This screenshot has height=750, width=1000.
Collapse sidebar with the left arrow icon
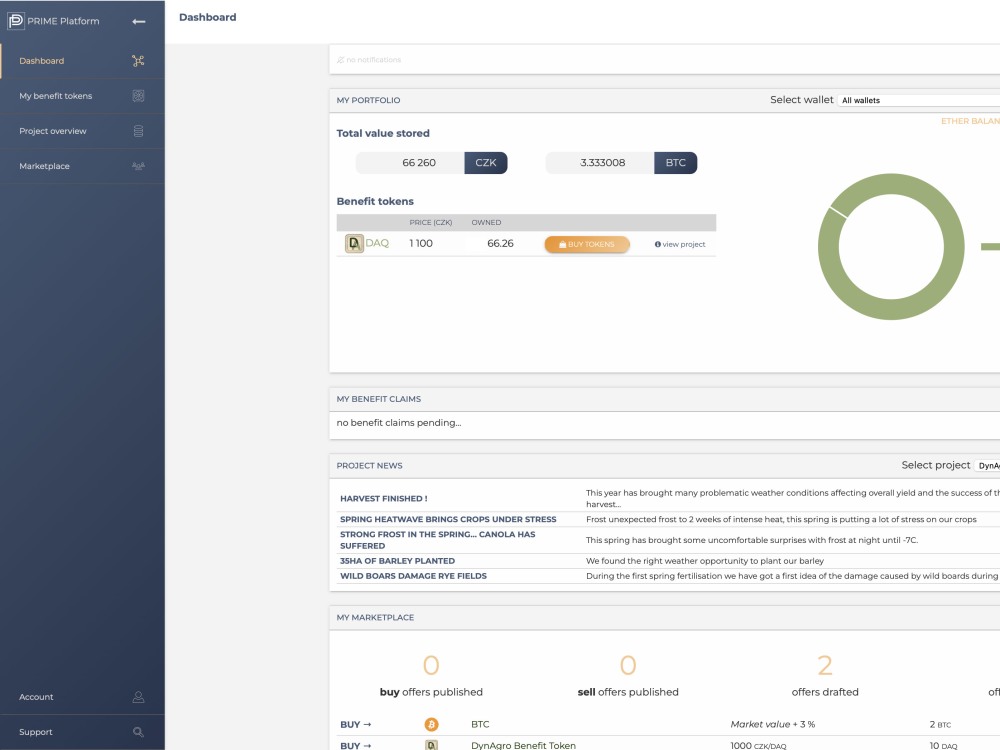[138, 21]
